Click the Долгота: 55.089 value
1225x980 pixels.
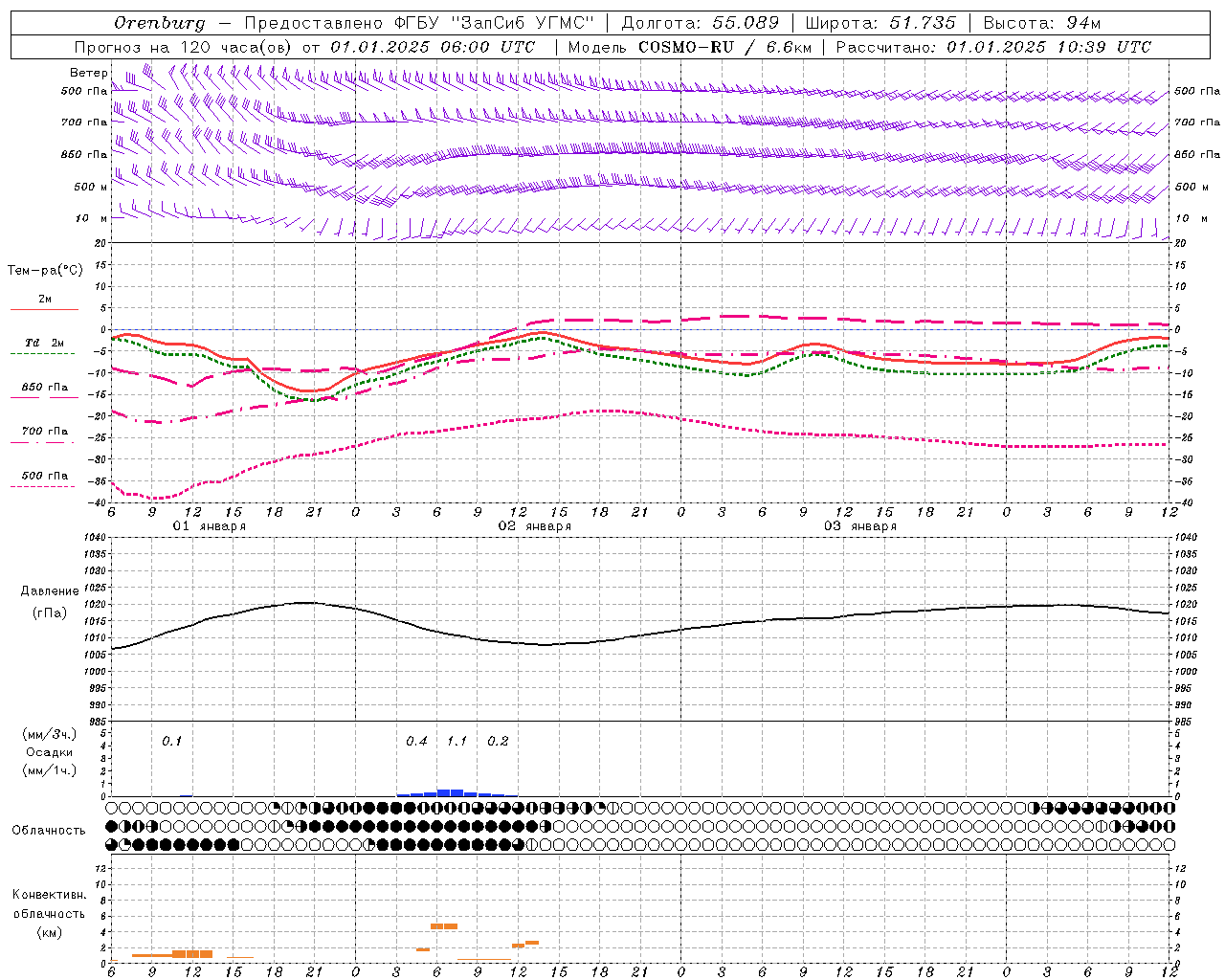700,23
